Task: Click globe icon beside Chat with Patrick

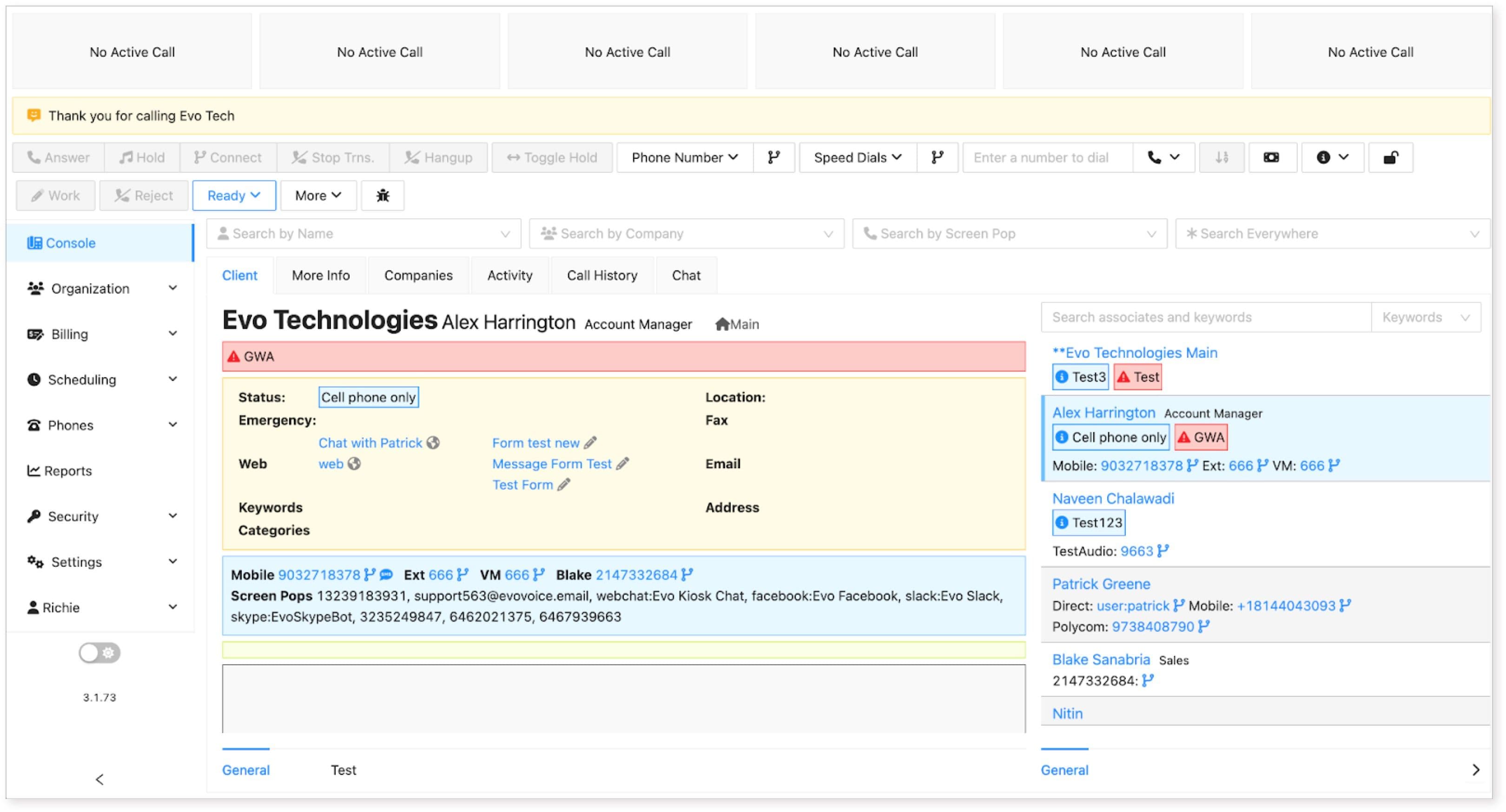Action: [433, 443]
